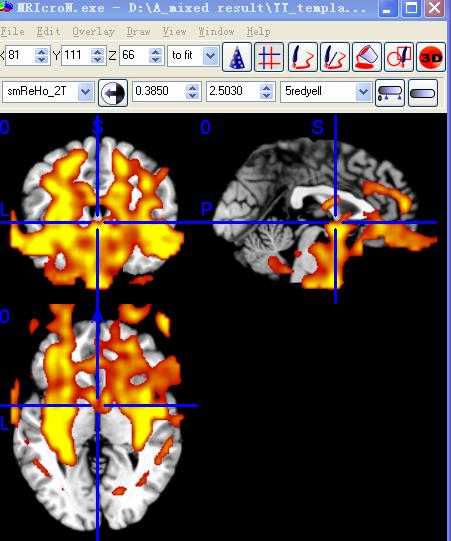The height and width of the screenshot is (541, 451).
Task: Select the paint bucket fill tool
Action: (x=367, y=57)
